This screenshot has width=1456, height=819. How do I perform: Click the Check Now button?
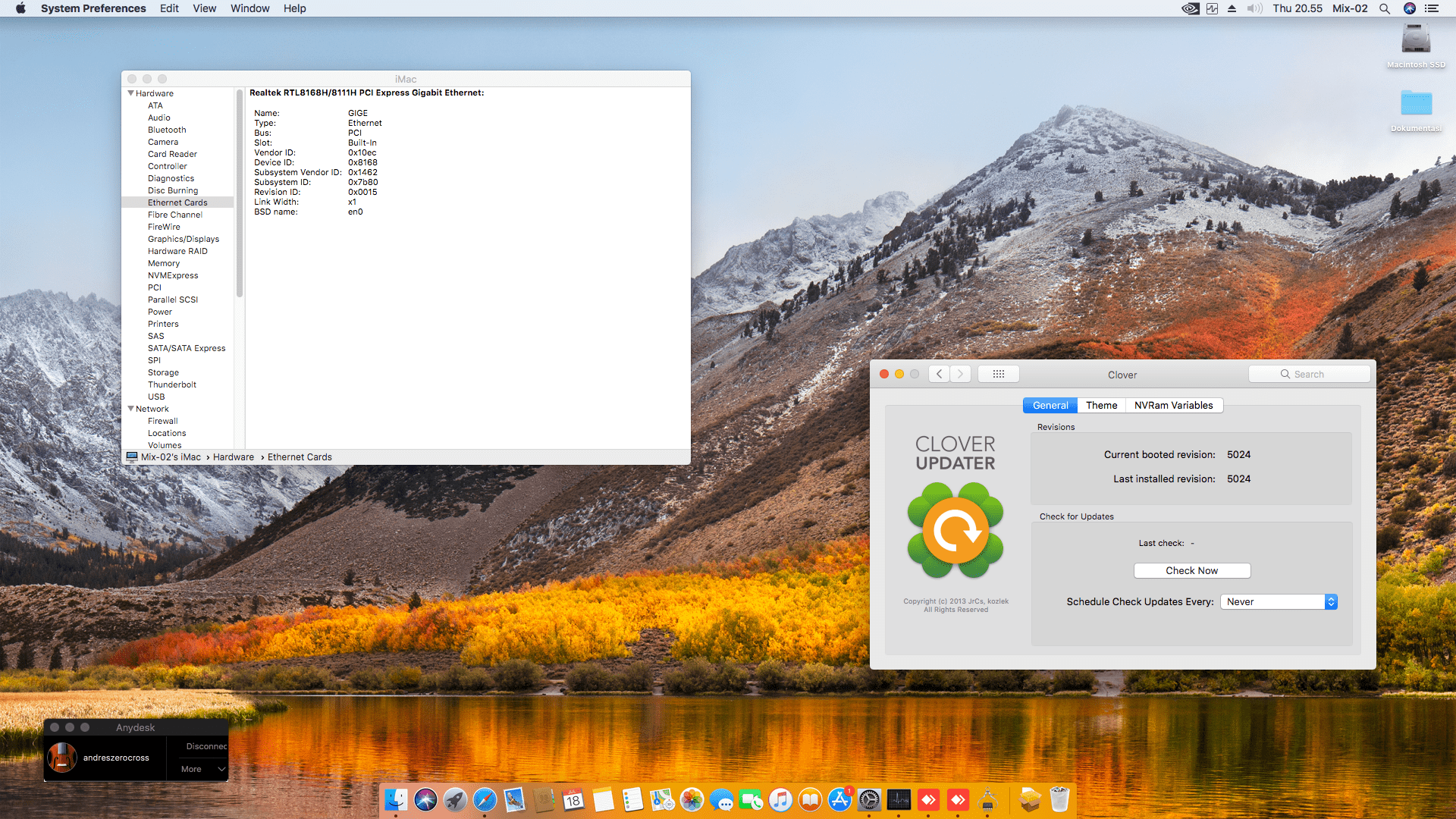pyautogui.click(x=1191, y=570)
